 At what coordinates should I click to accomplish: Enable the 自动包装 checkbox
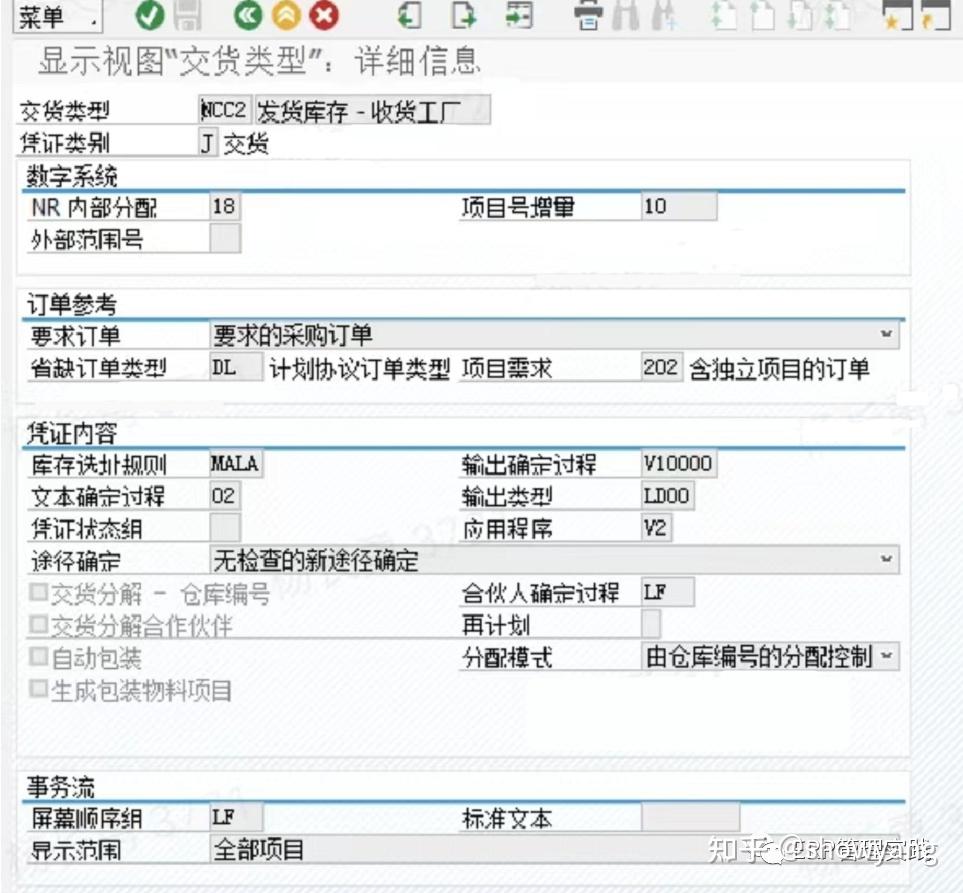click(39, 658)
